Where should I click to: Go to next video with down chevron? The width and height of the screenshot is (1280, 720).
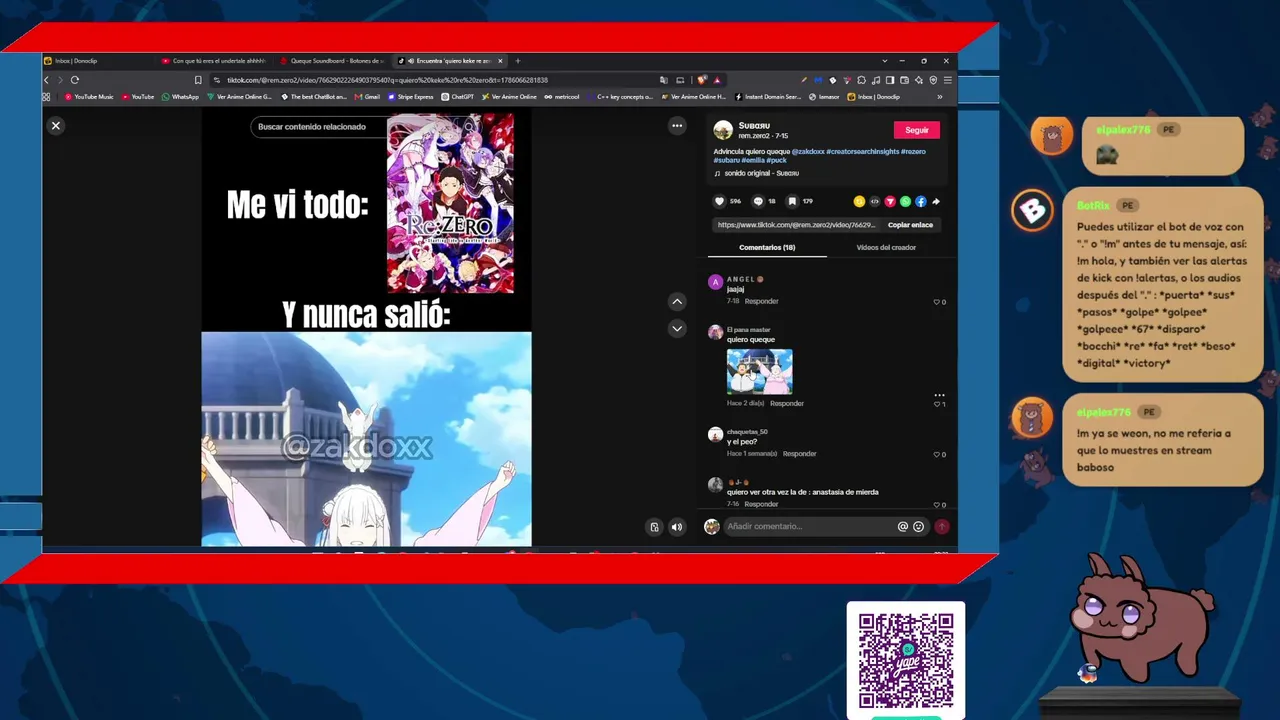click(677, 328)
